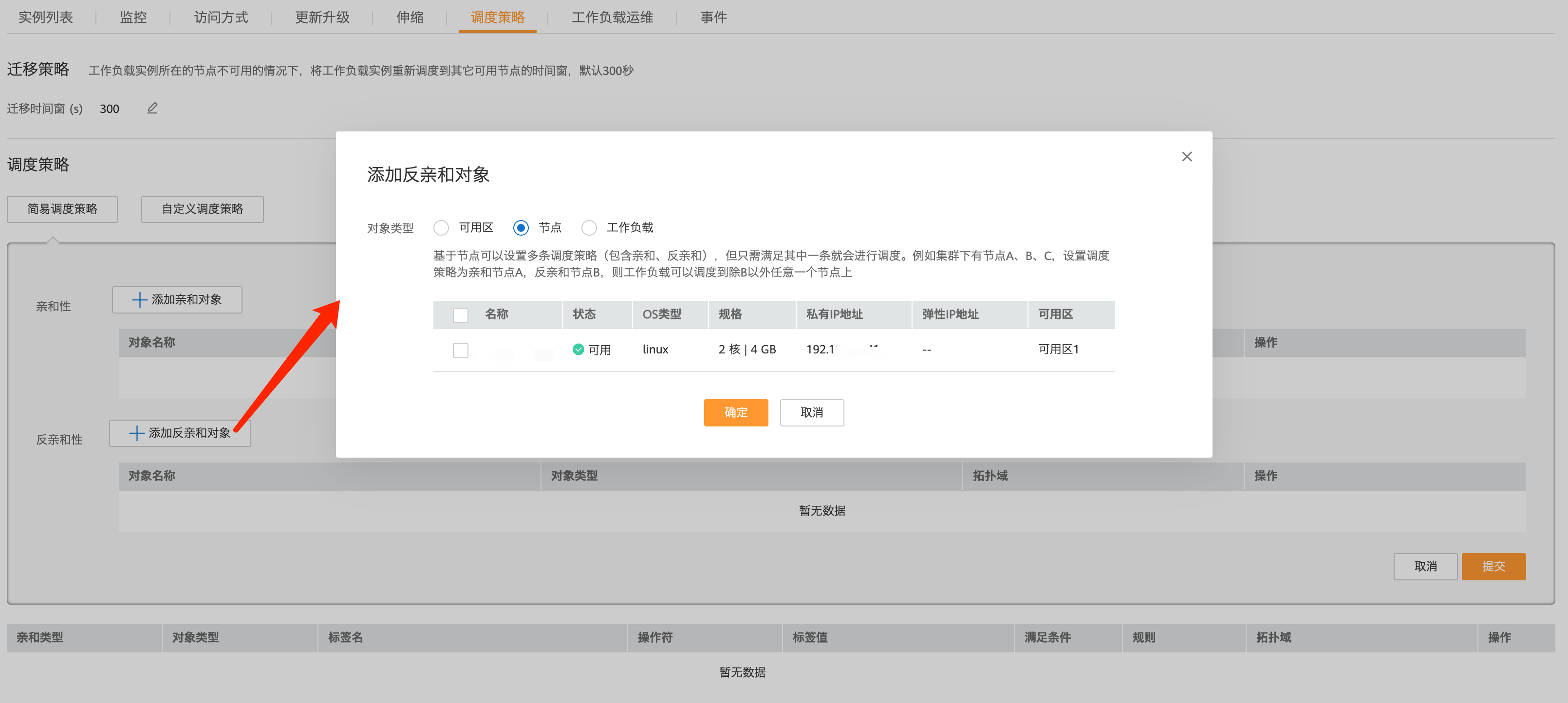Open the 实例列表 tab
Viewport: 1568px width, 703px height.
46,17
